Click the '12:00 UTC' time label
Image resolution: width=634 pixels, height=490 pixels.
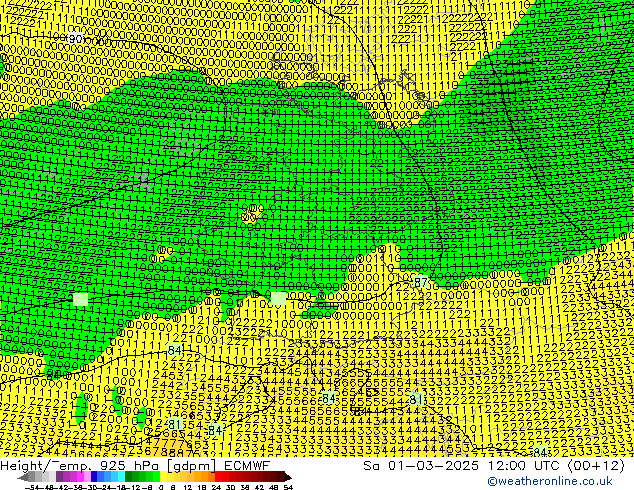pos(524,466)
